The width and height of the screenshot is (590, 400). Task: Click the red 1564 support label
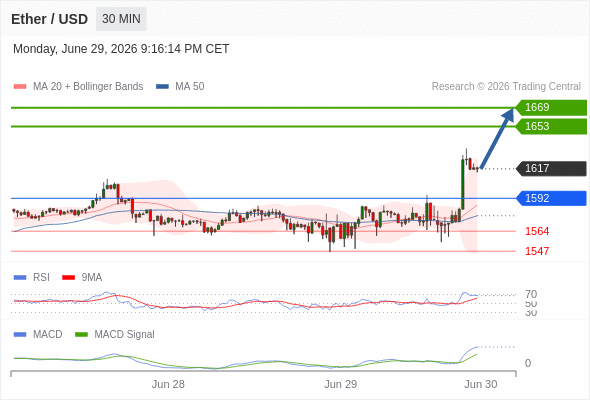pyautogui.click(x=537, y=231)
